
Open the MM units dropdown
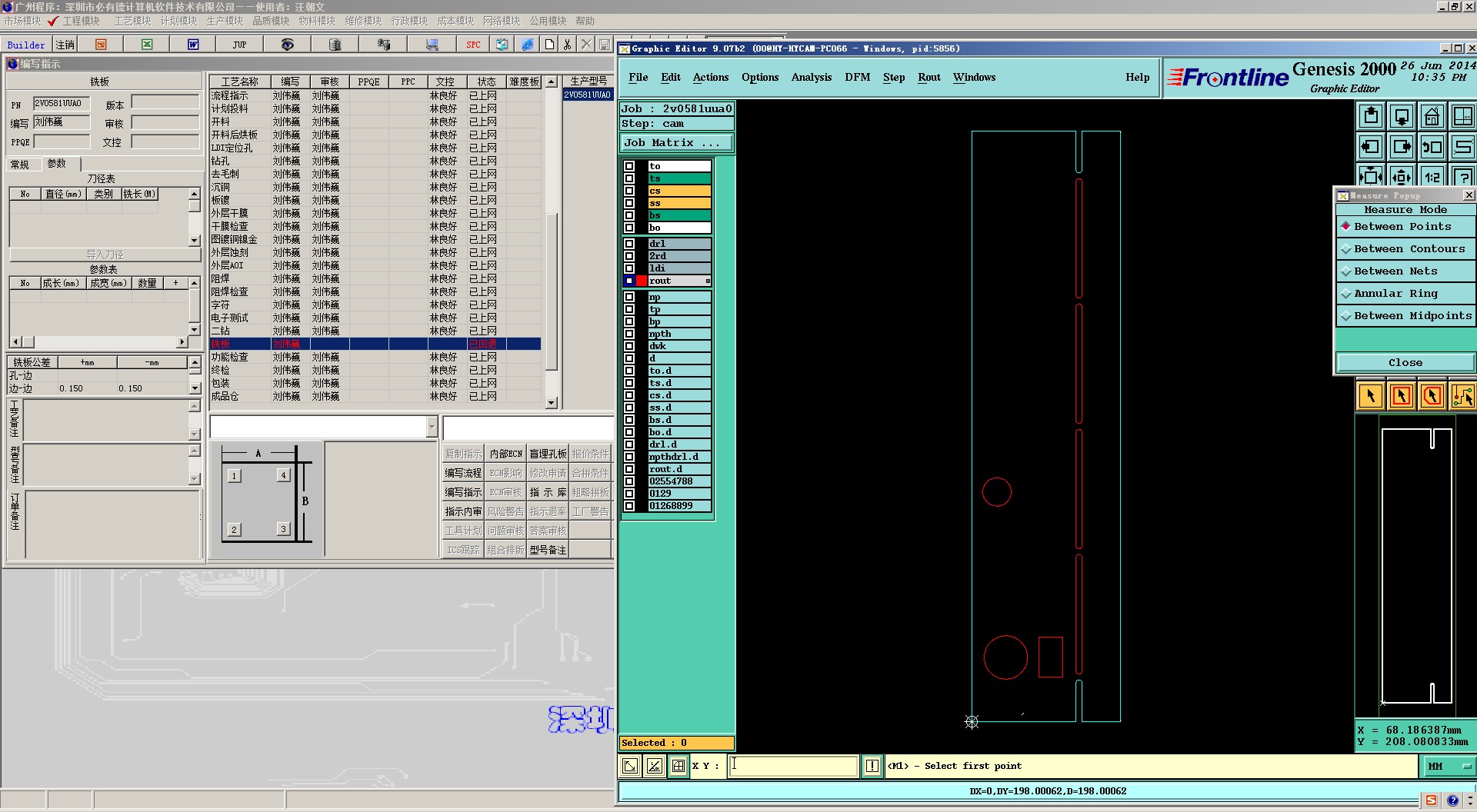1445,767
